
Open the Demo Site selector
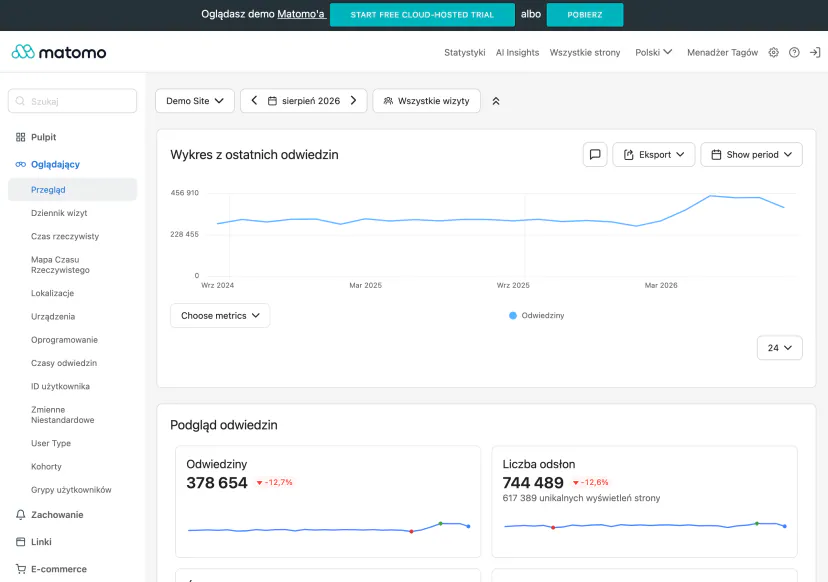click(x=195, y=100)
